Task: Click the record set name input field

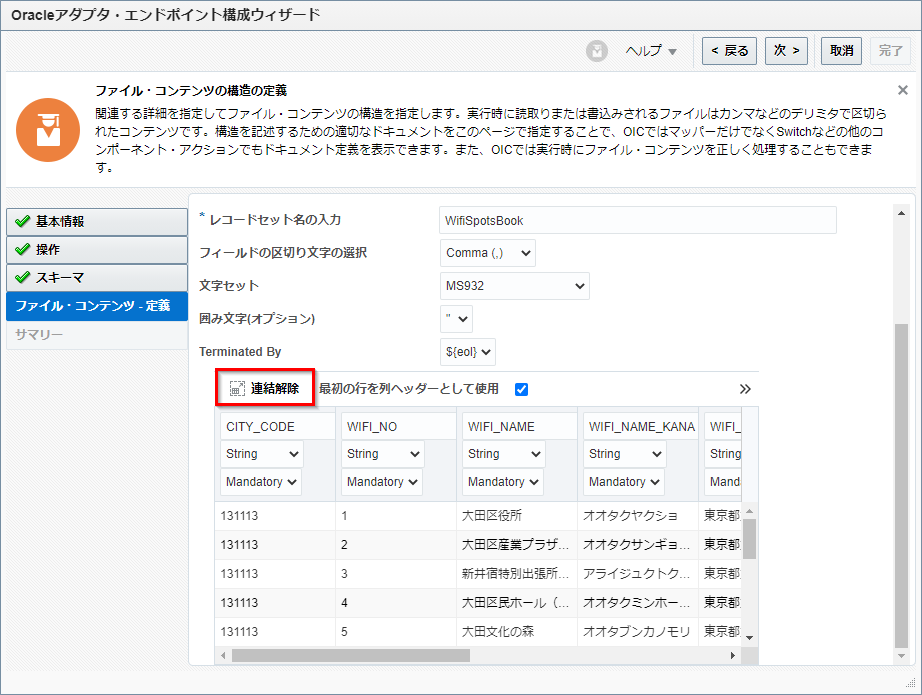Action: click(x=637, y=220)
